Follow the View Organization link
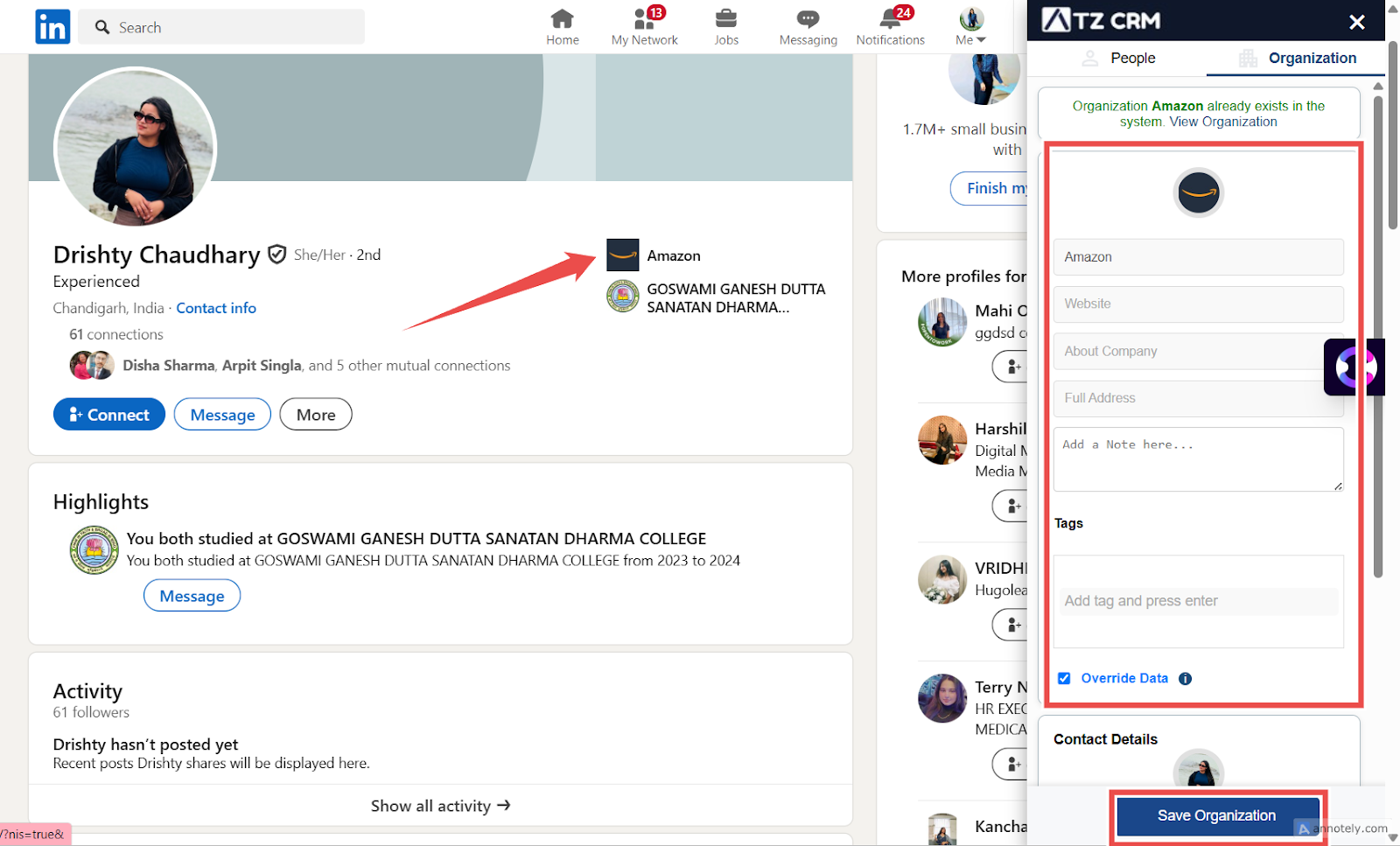This screenshot has height=846, width=1400. pos(1223,122)
